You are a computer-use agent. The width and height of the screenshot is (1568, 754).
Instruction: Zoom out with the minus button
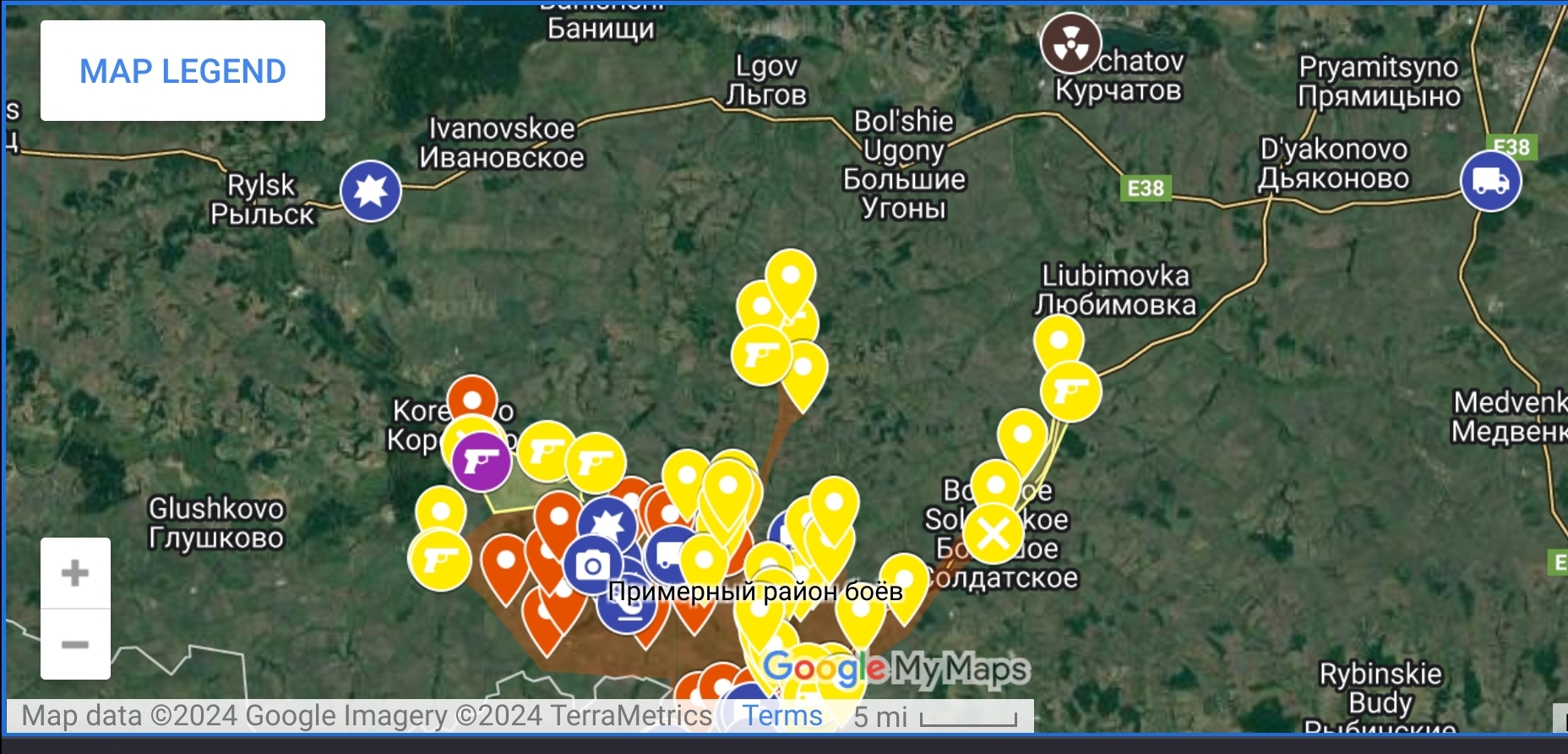[x=75, y=644]
